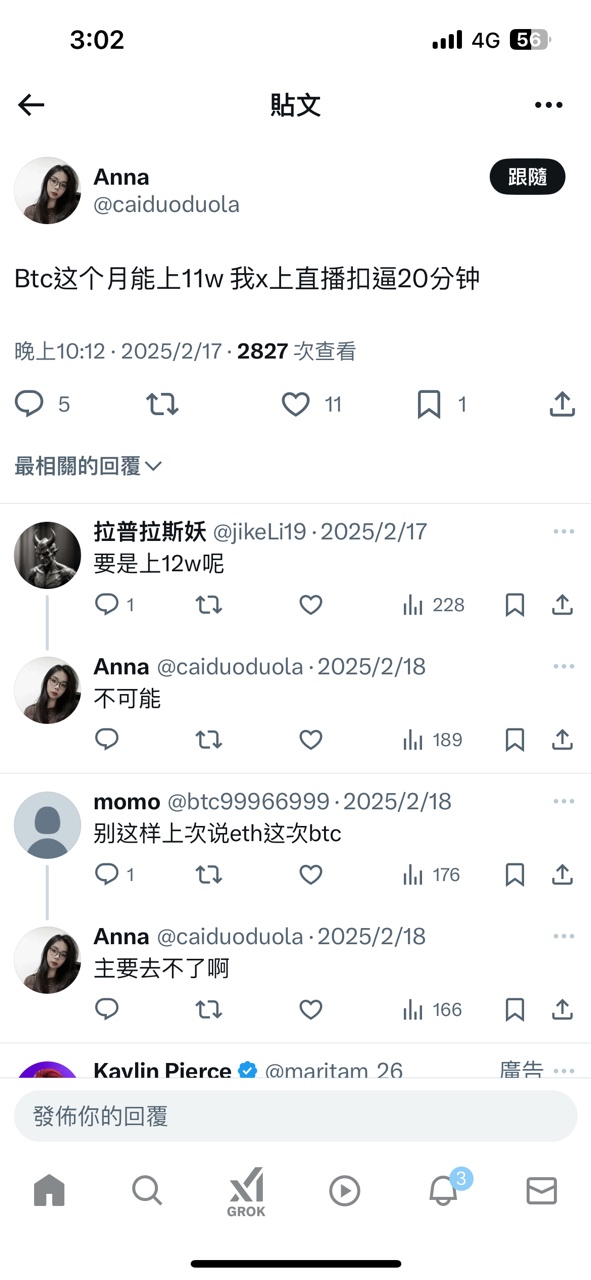Share the main post via share icon
This screenshot has width=591, height=1280.
click(x=562, y=403)
